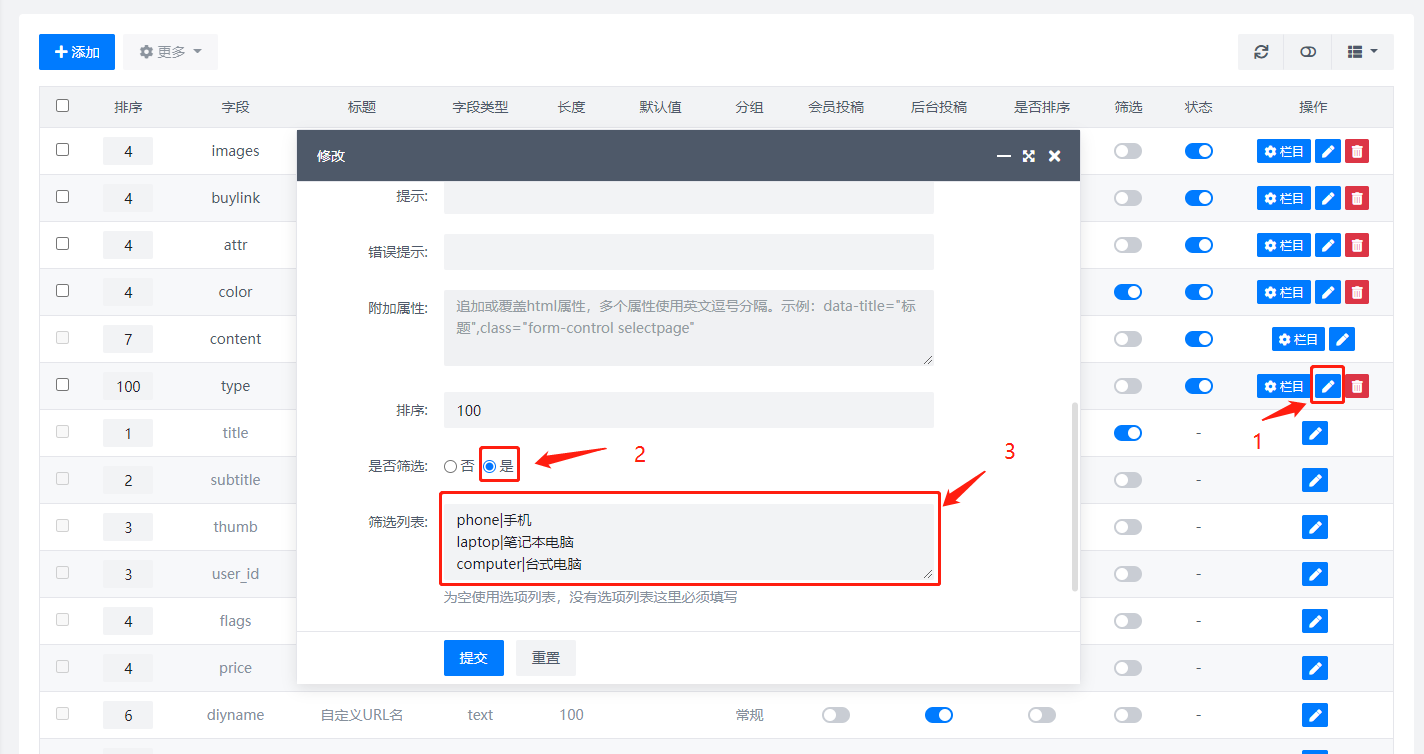1424x754 pixels.
Task: Click the 重置 reset button
Action: pyautogui.click(x=546, y=658)
